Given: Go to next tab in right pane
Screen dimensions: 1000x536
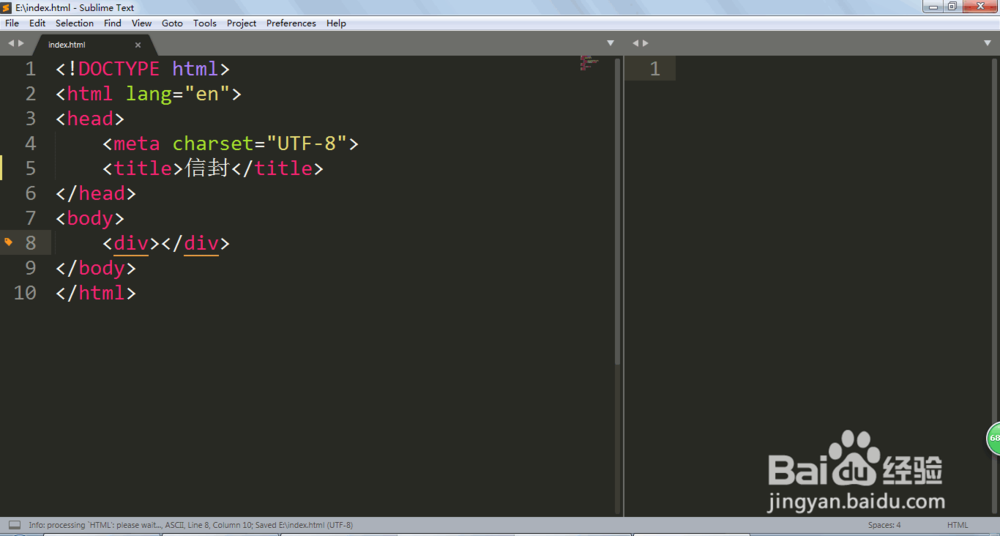Looking at the screenshot, I should tap(645, 43).
